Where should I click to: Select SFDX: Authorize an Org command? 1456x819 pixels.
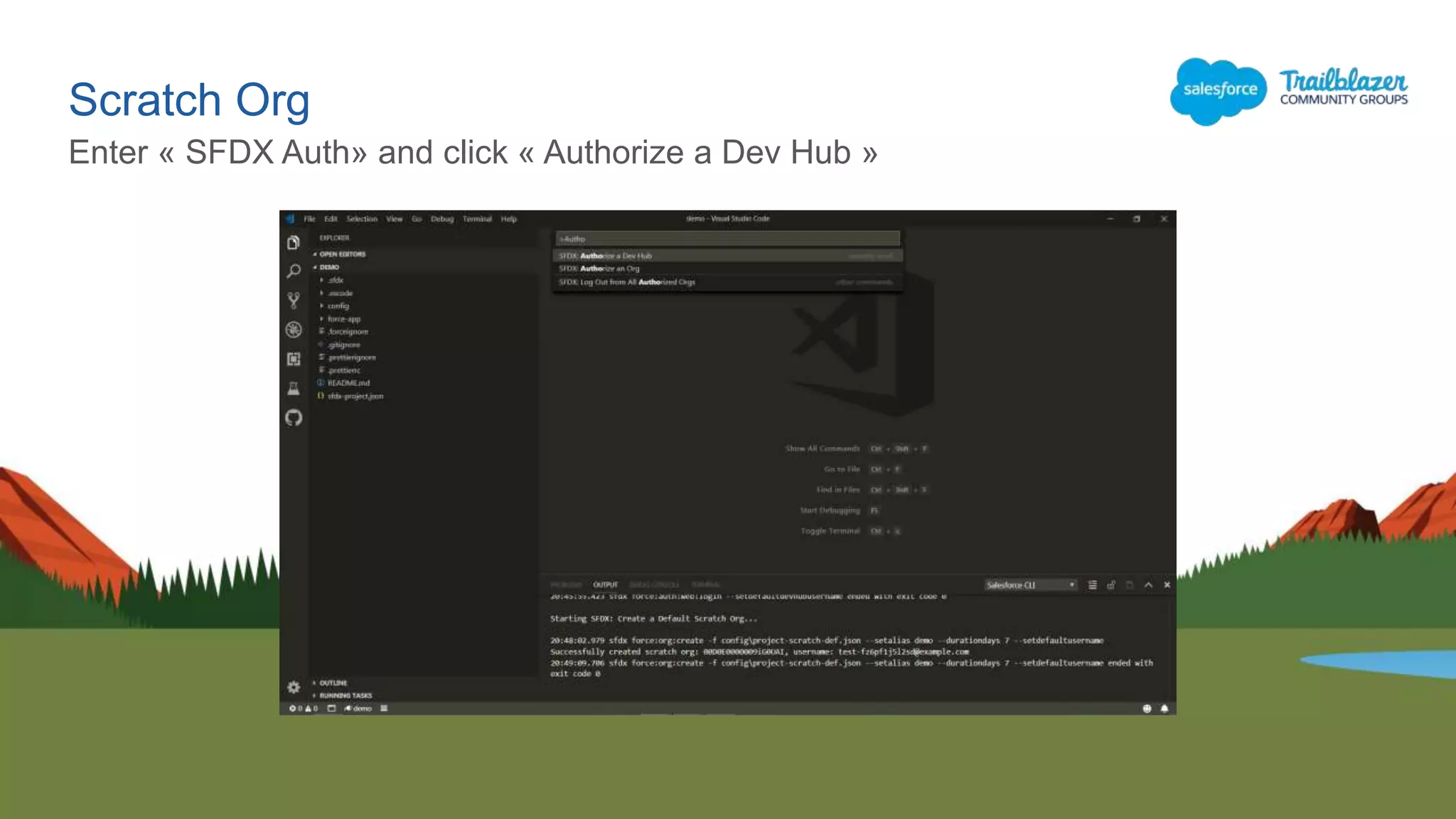coord(728,269)
